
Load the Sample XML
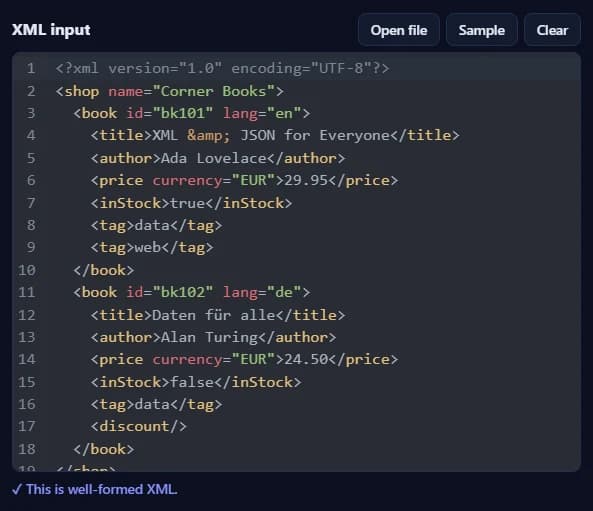481,30
